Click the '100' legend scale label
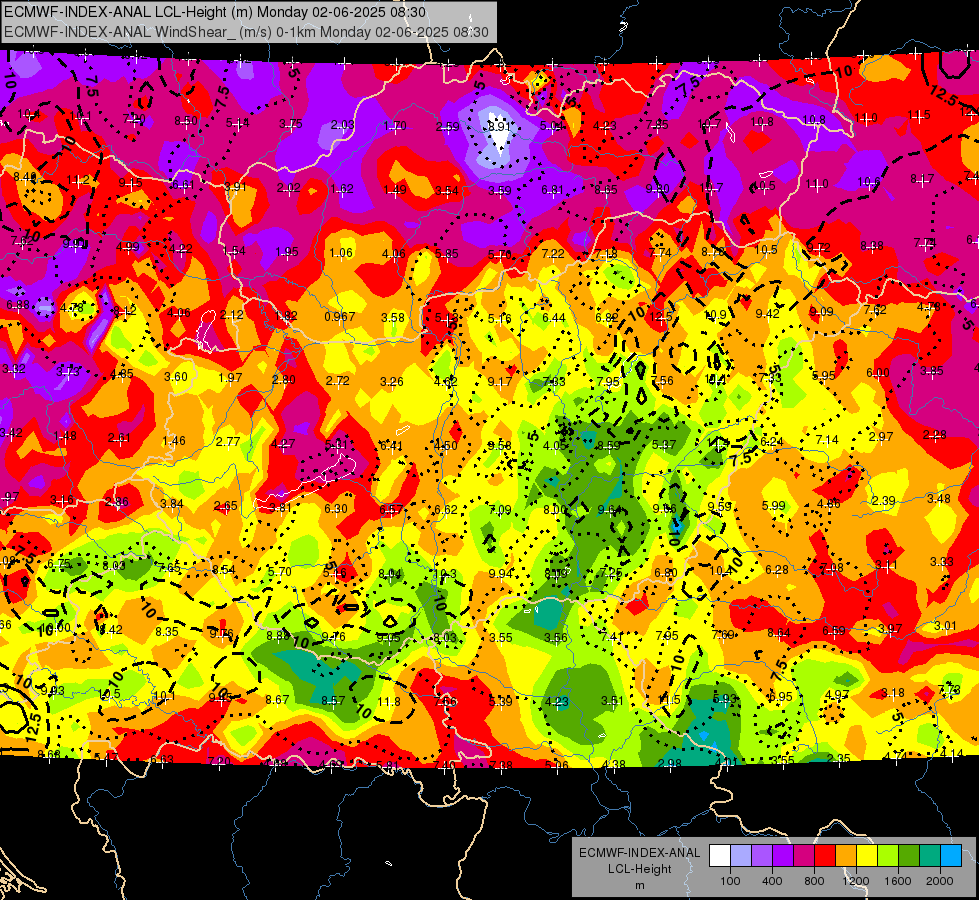The image size is (979, 900). pos(730,881)
